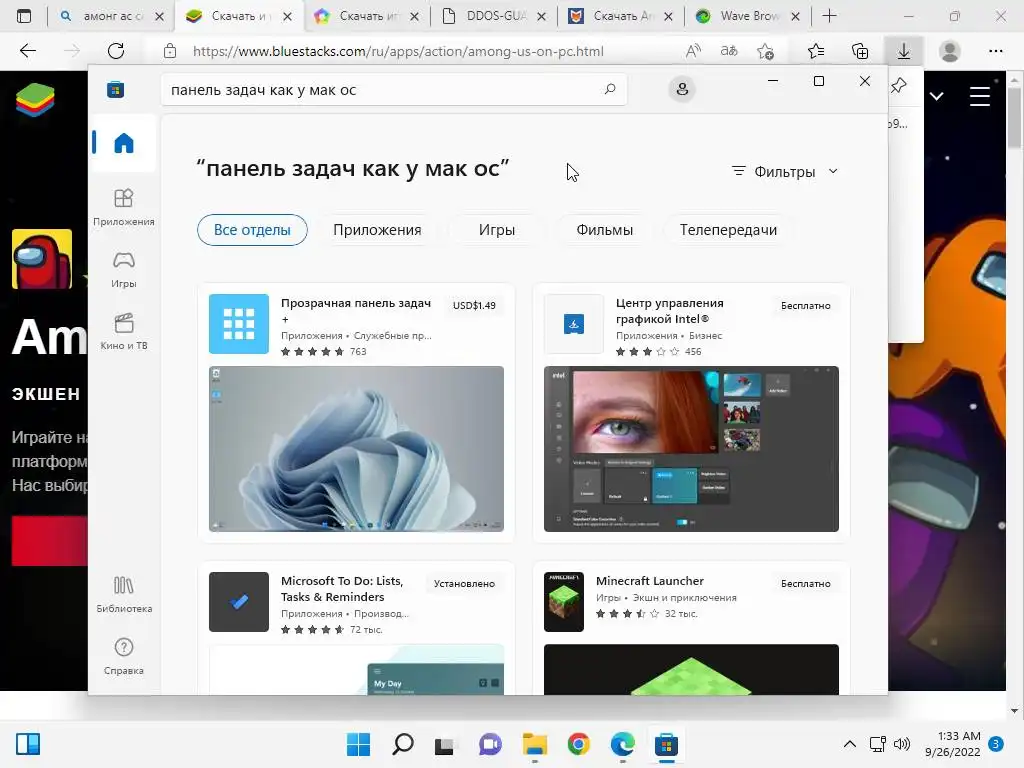
Task: Click BlueStacks logo on webpage
Action: (35, 100)
